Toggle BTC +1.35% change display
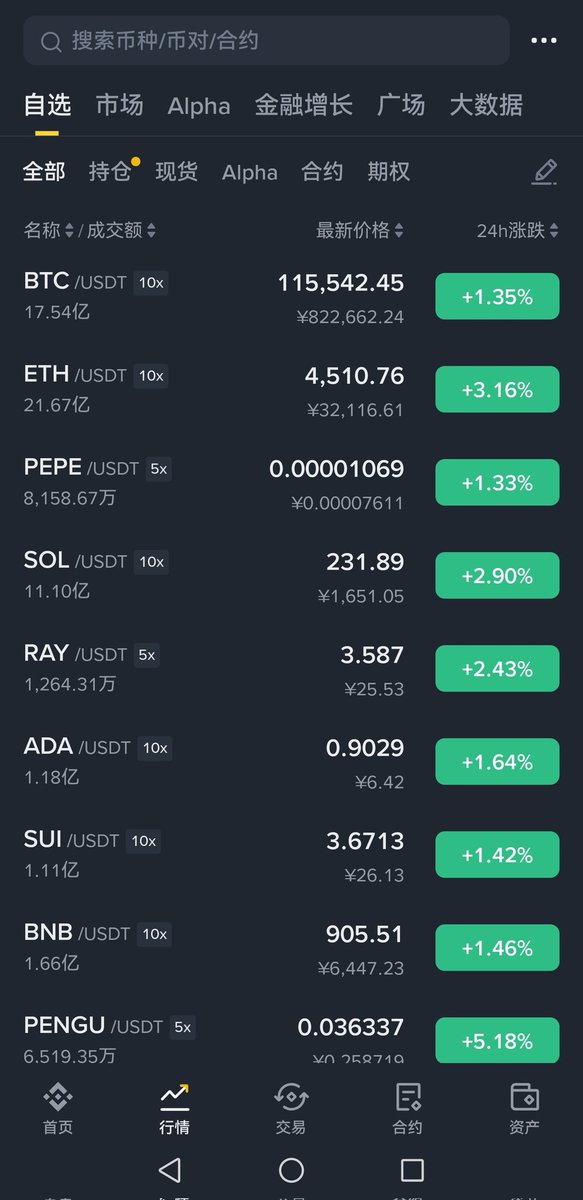The width and height of the screenshot is (583, 1200). tap(497, 297)
